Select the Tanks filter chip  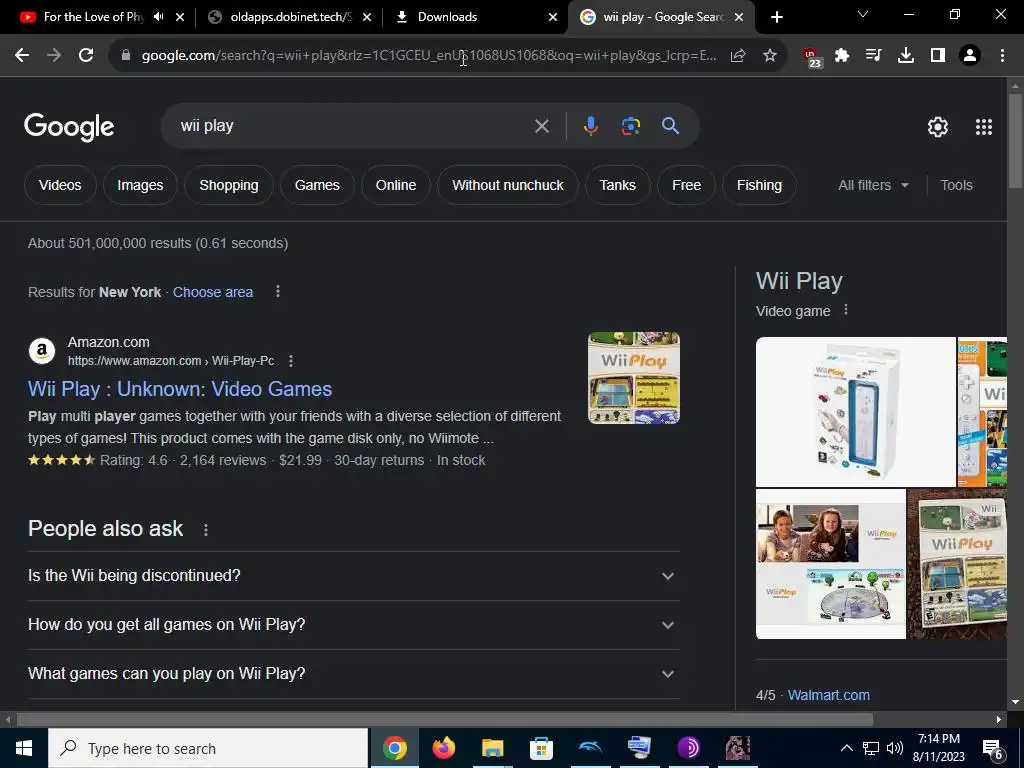pyautogui.click(x=618, y=185)
